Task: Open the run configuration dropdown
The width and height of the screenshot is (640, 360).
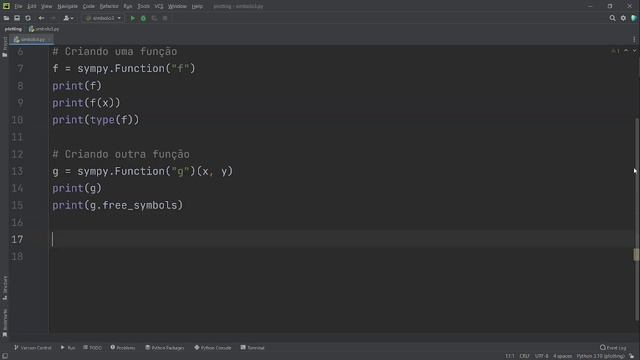Action: coord(103,18)
